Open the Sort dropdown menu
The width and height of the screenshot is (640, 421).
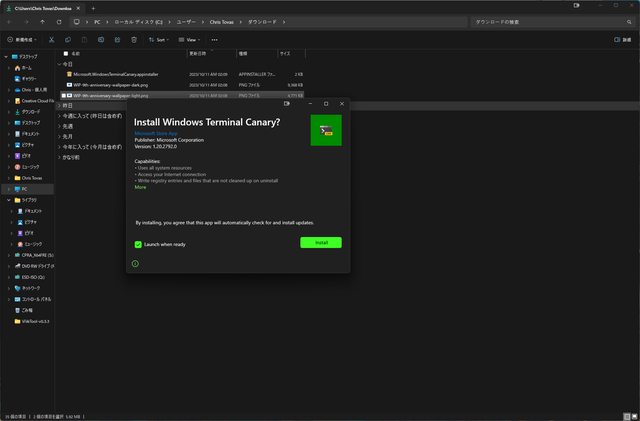(158, 40)
